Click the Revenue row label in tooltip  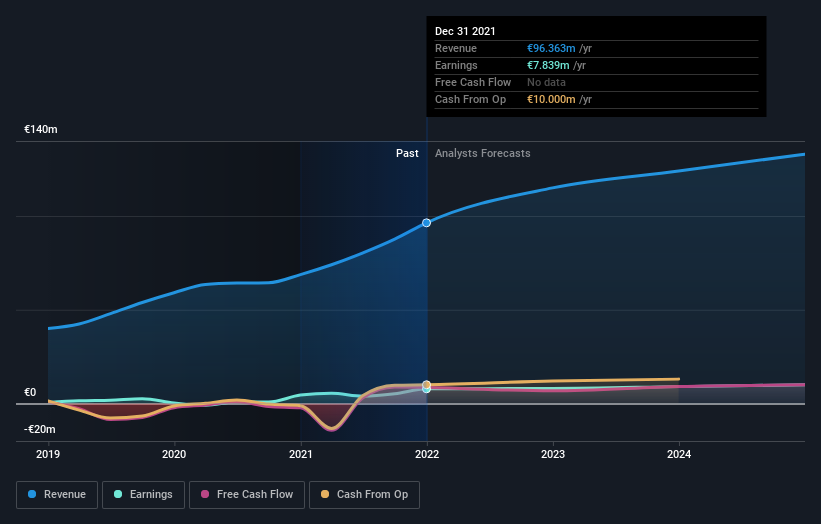(x=456, y=48)
